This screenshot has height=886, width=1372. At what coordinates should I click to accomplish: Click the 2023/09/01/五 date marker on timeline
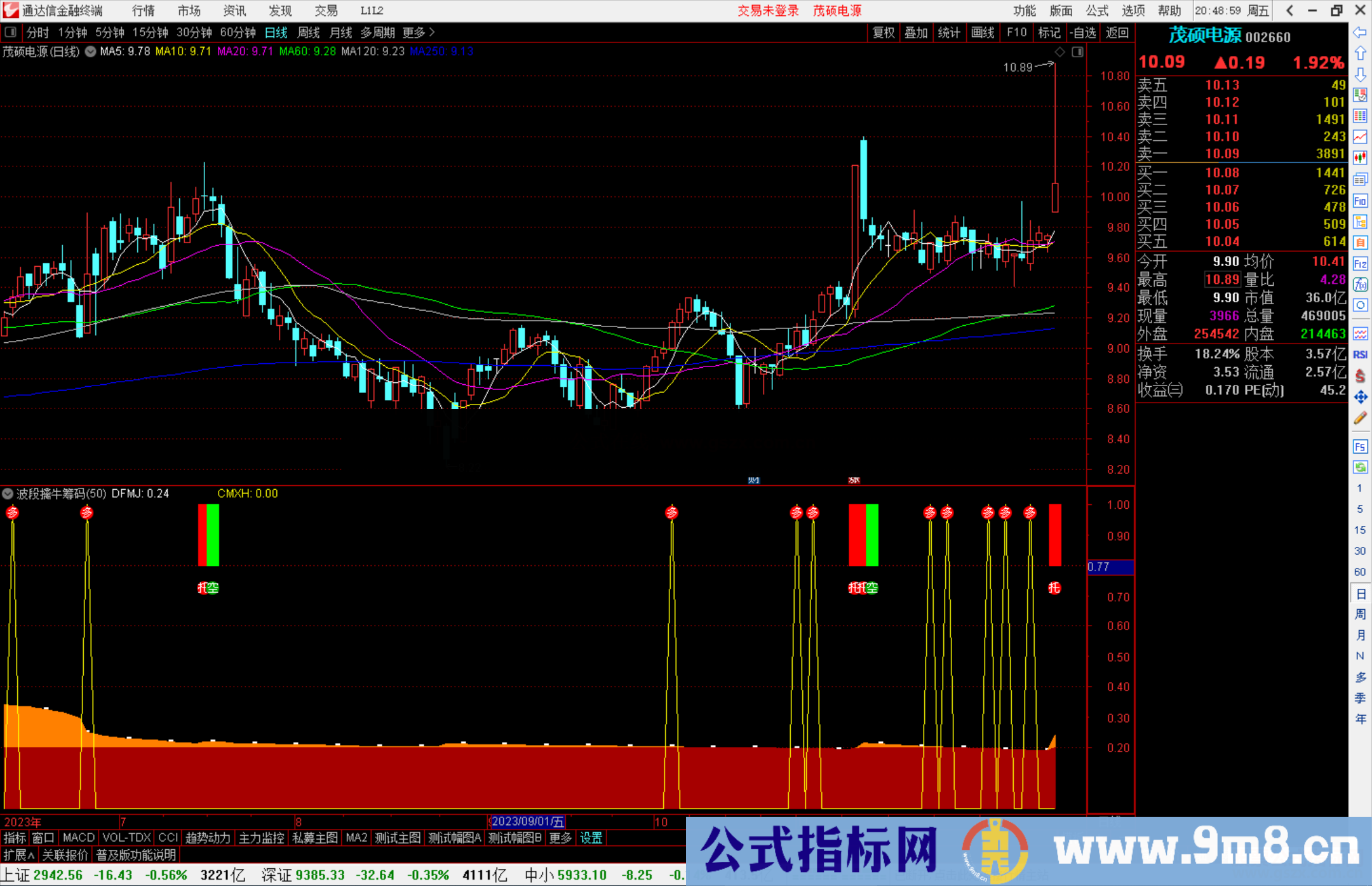pyautogui.click(x=527, y=822)
